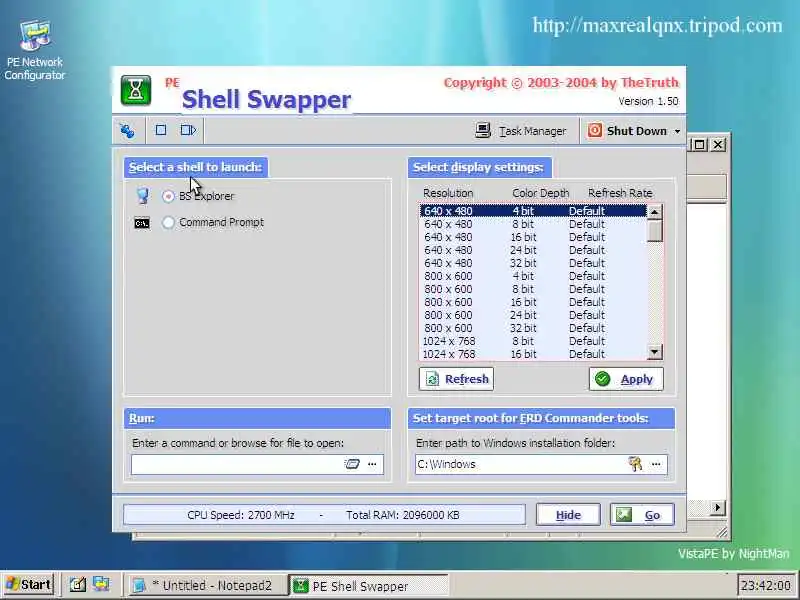Expand the Shut Down dropdown arrow

pos(677,131)
